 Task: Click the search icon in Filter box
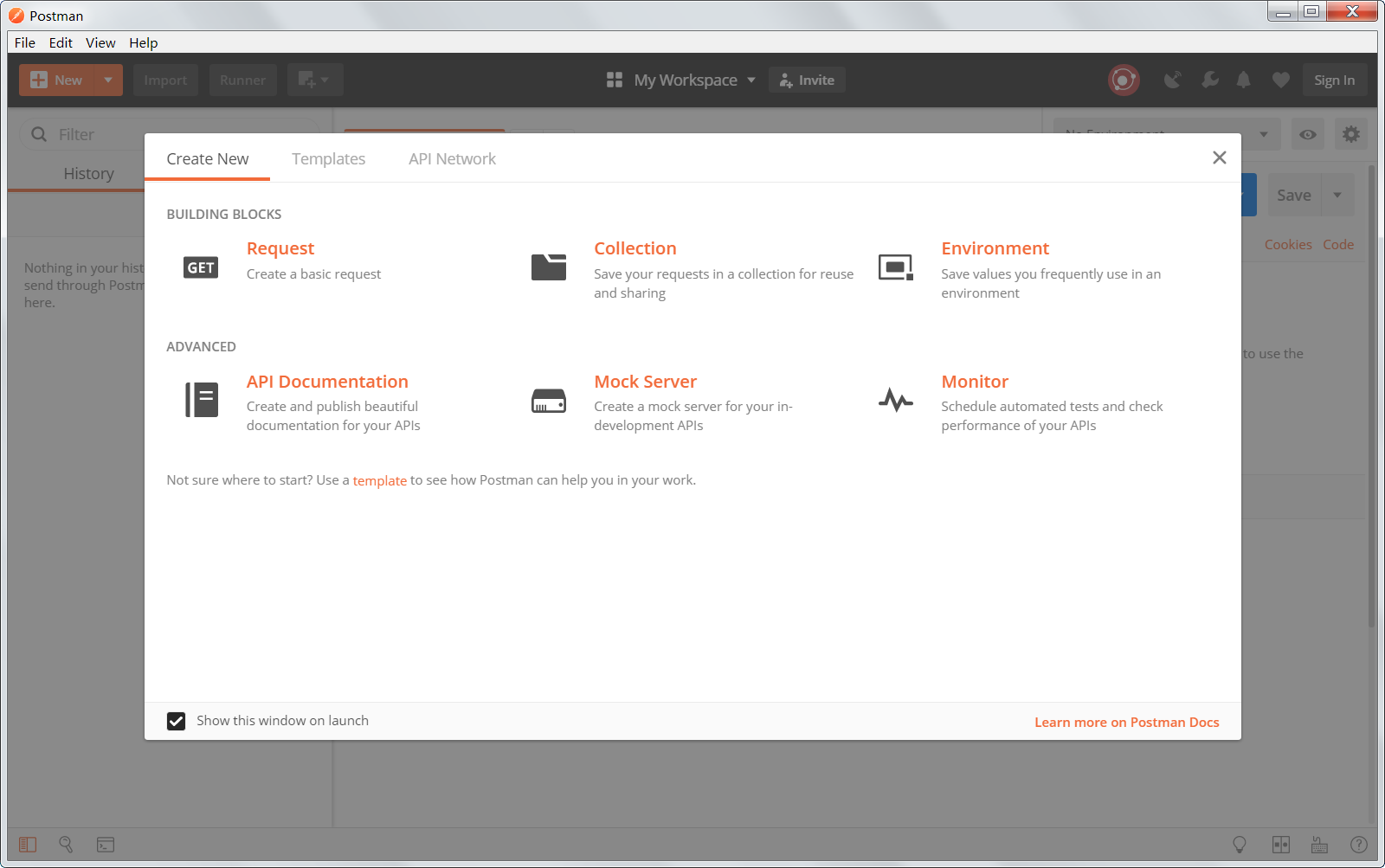coord(39,134)
